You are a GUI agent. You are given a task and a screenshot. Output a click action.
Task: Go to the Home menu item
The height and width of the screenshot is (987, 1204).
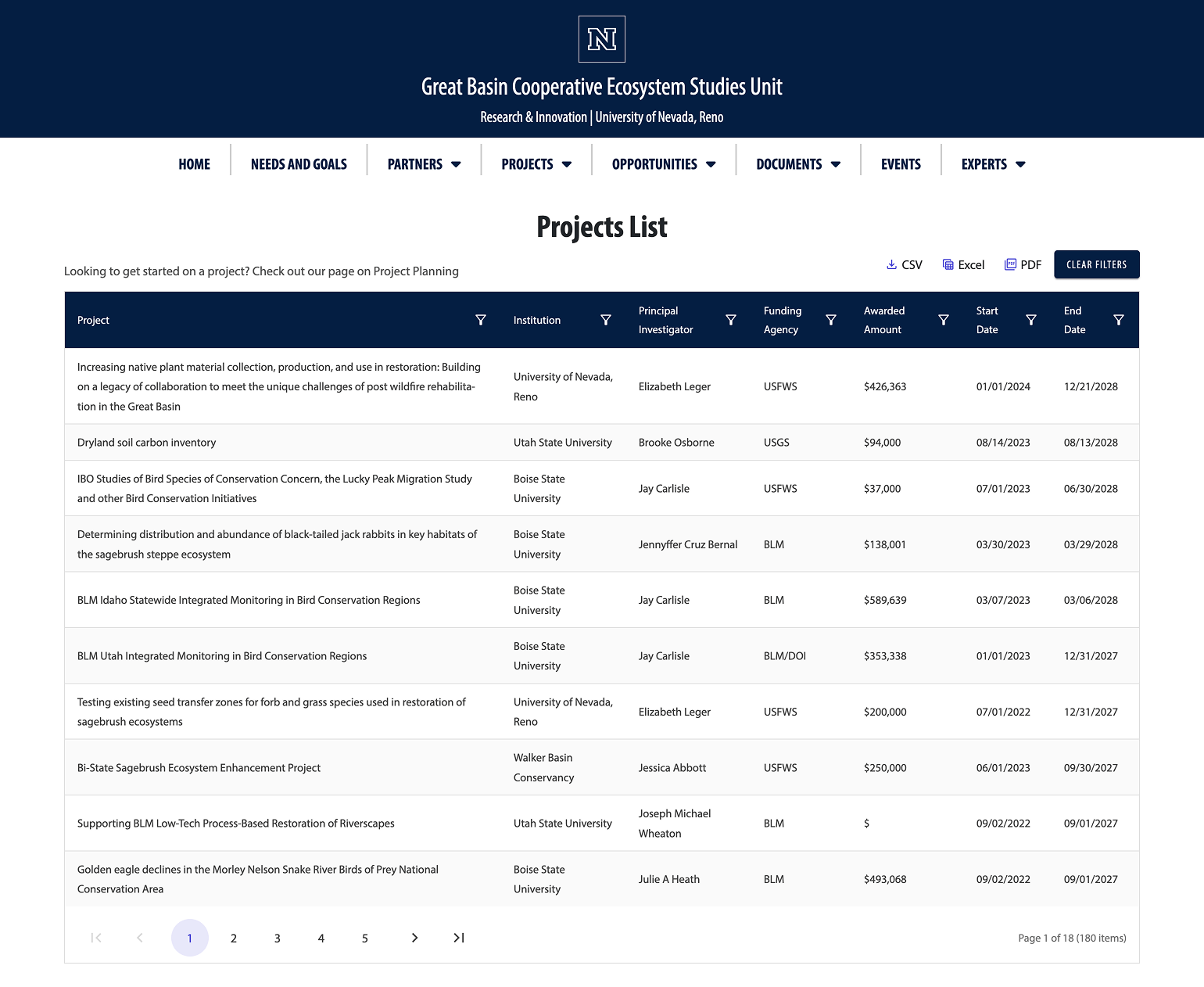click(194, 164)
